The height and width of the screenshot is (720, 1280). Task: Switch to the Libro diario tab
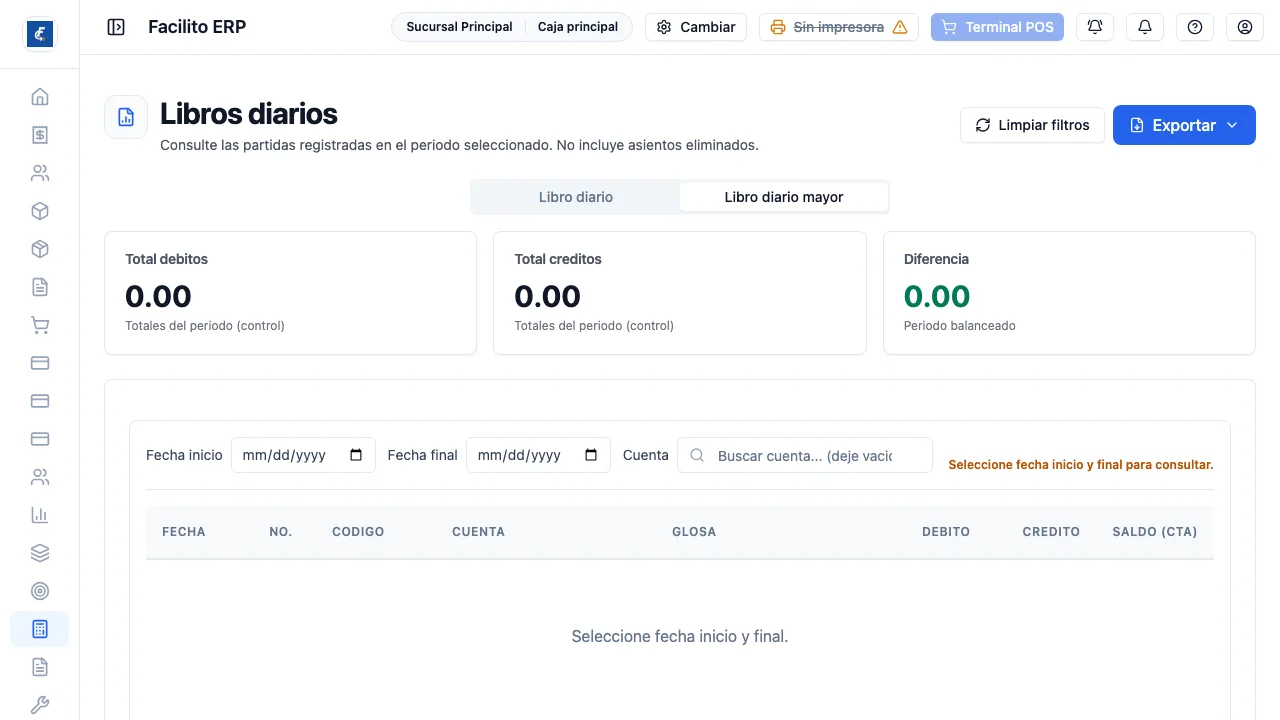click(x=576, y=197)
